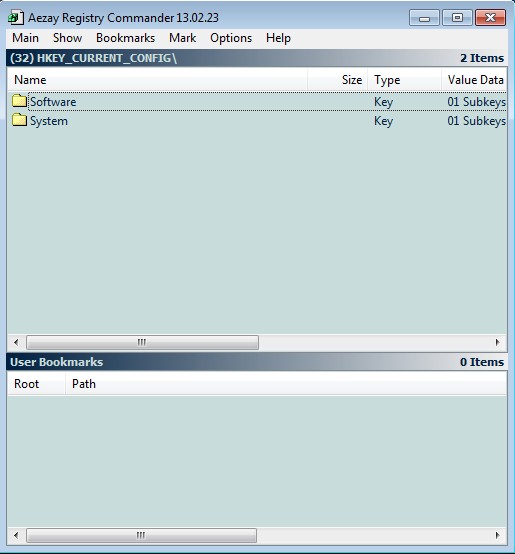Click the System key folder icon
The height and width of the screenshot is (554, 515).
click(x=19, y=120)
